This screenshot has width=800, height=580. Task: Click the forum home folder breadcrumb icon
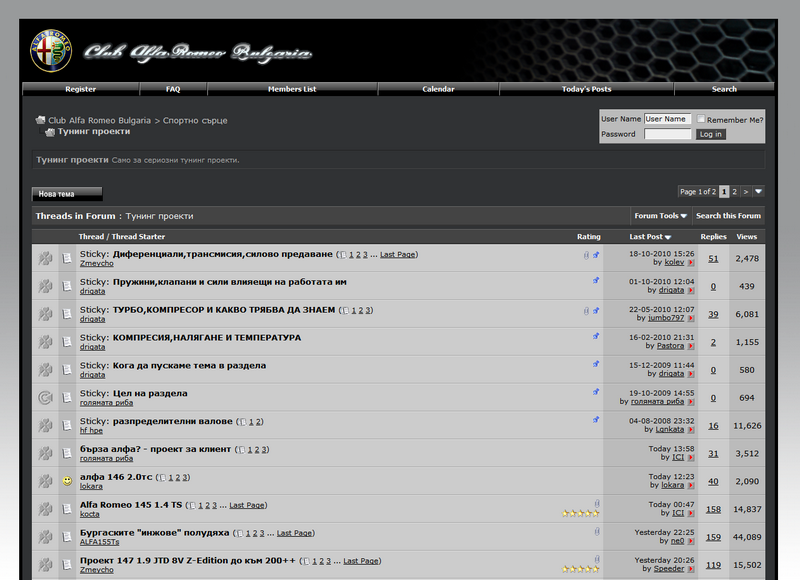click(40, 120)
